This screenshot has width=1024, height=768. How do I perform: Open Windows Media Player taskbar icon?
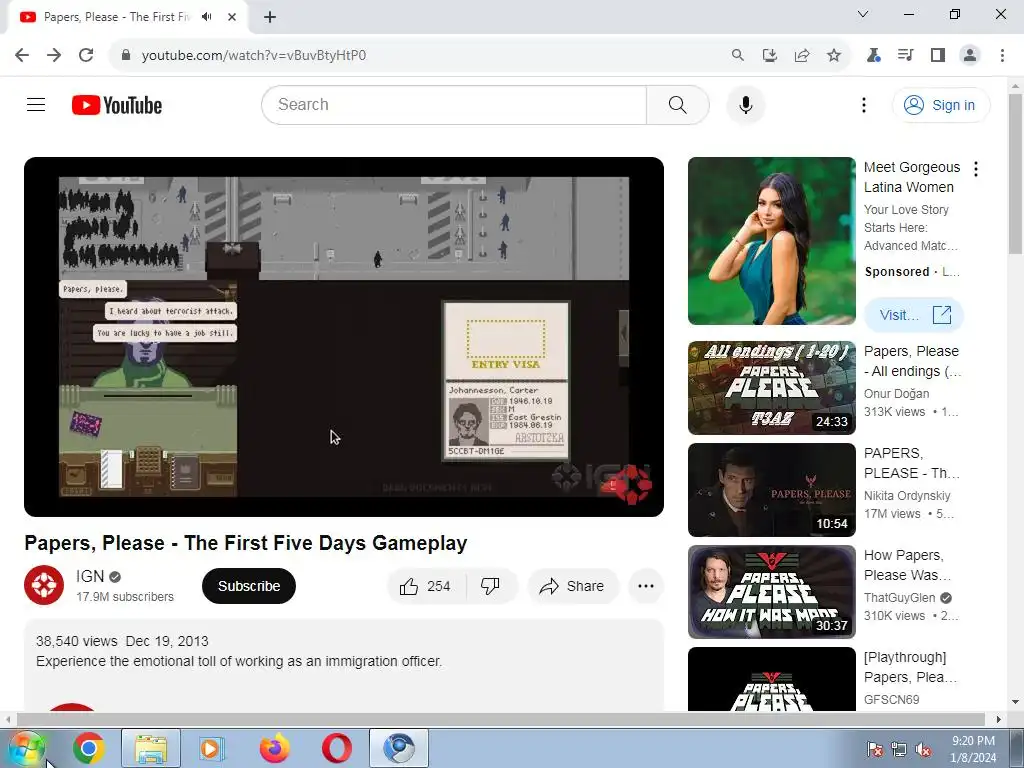pos(212,748)
